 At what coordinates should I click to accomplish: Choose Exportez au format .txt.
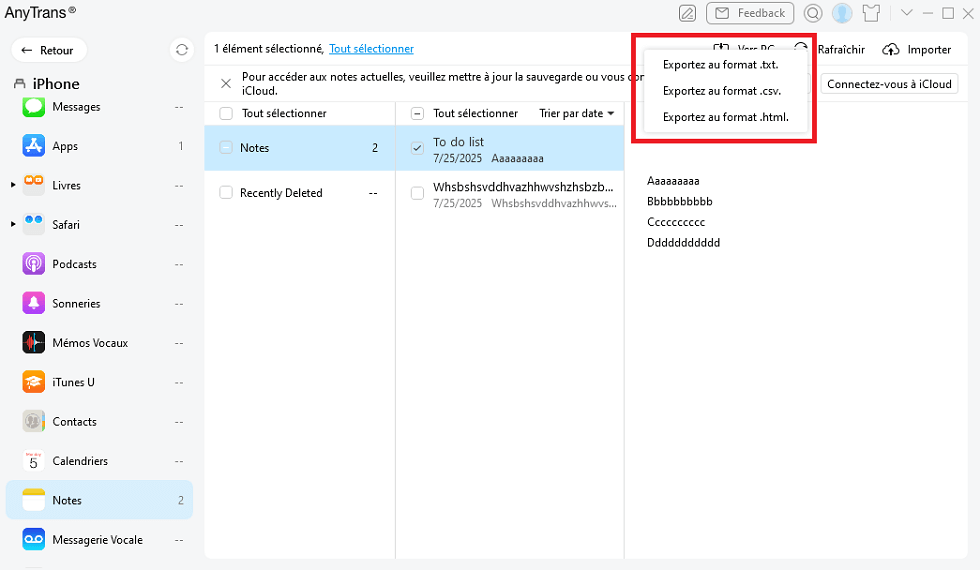(720, 65)
